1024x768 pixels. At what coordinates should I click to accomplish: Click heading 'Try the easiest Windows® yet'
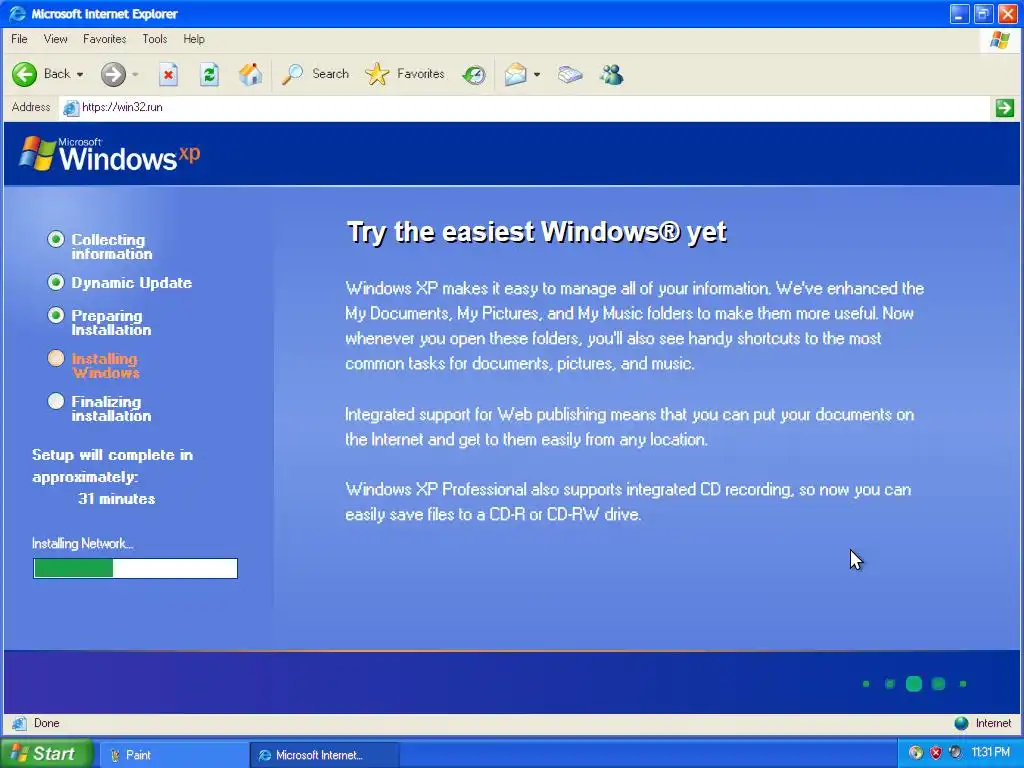[x=537, y=232]
